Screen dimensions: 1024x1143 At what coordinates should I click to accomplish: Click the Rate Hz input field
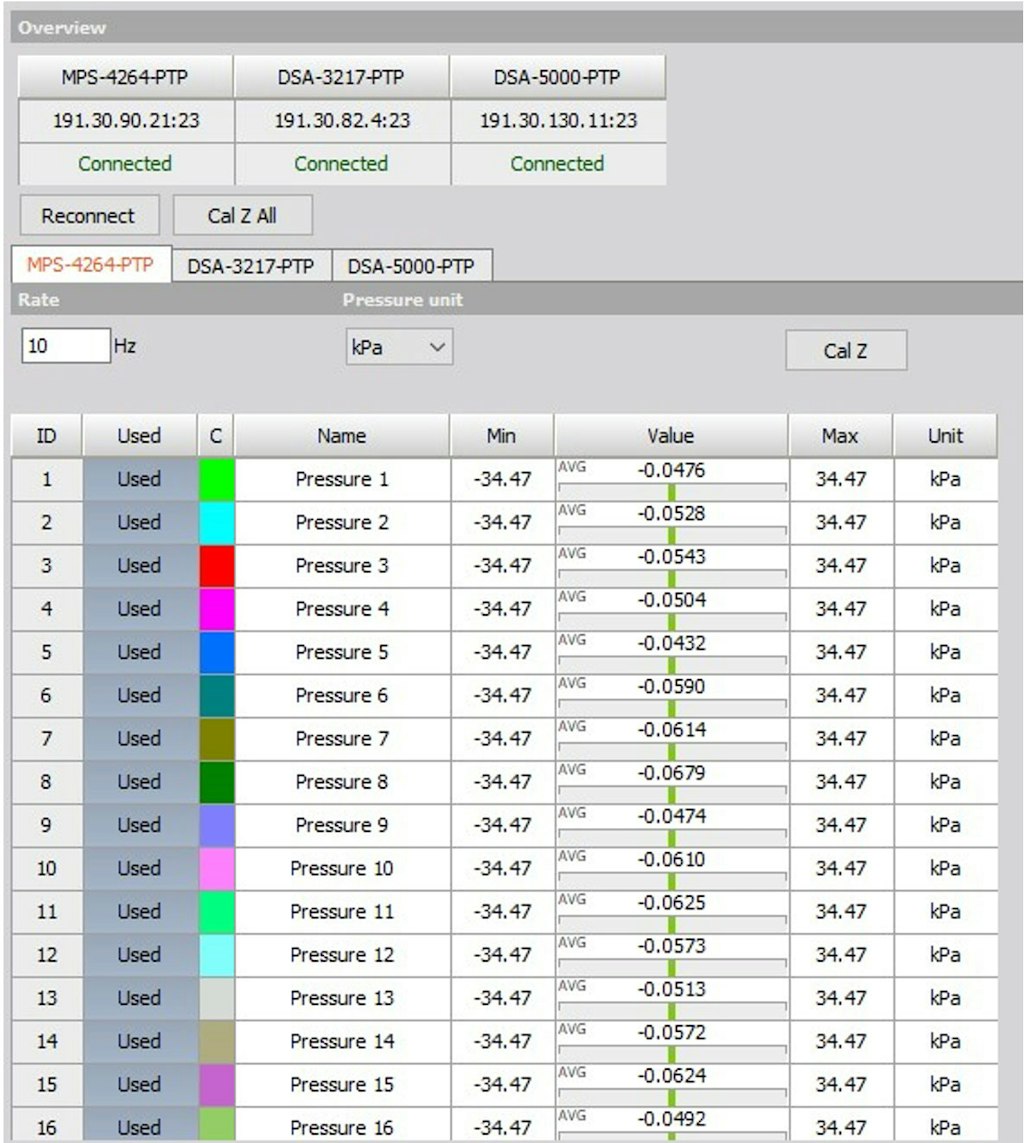pos(66,346)
